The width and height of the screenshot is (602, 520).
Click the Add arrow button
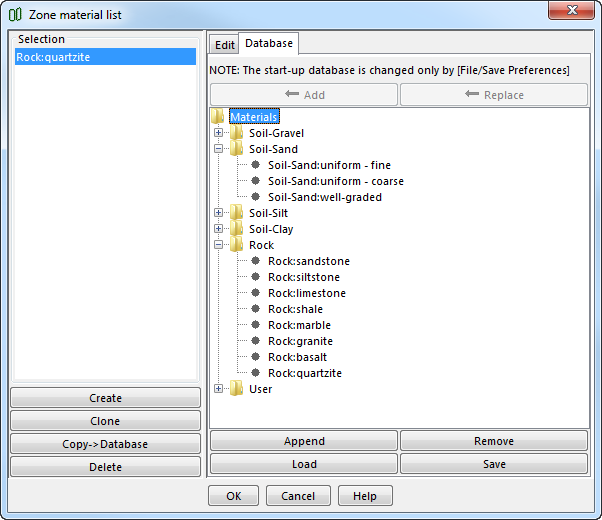[x=304, y=94]
